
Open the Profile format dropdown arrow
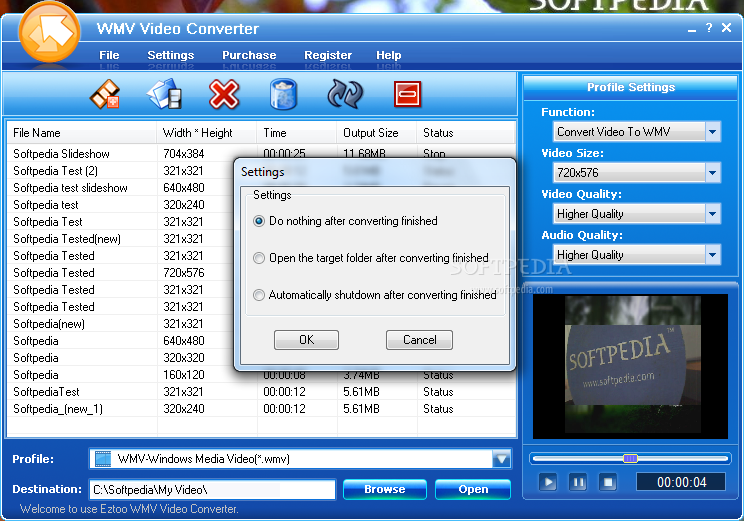coord(502,459)
